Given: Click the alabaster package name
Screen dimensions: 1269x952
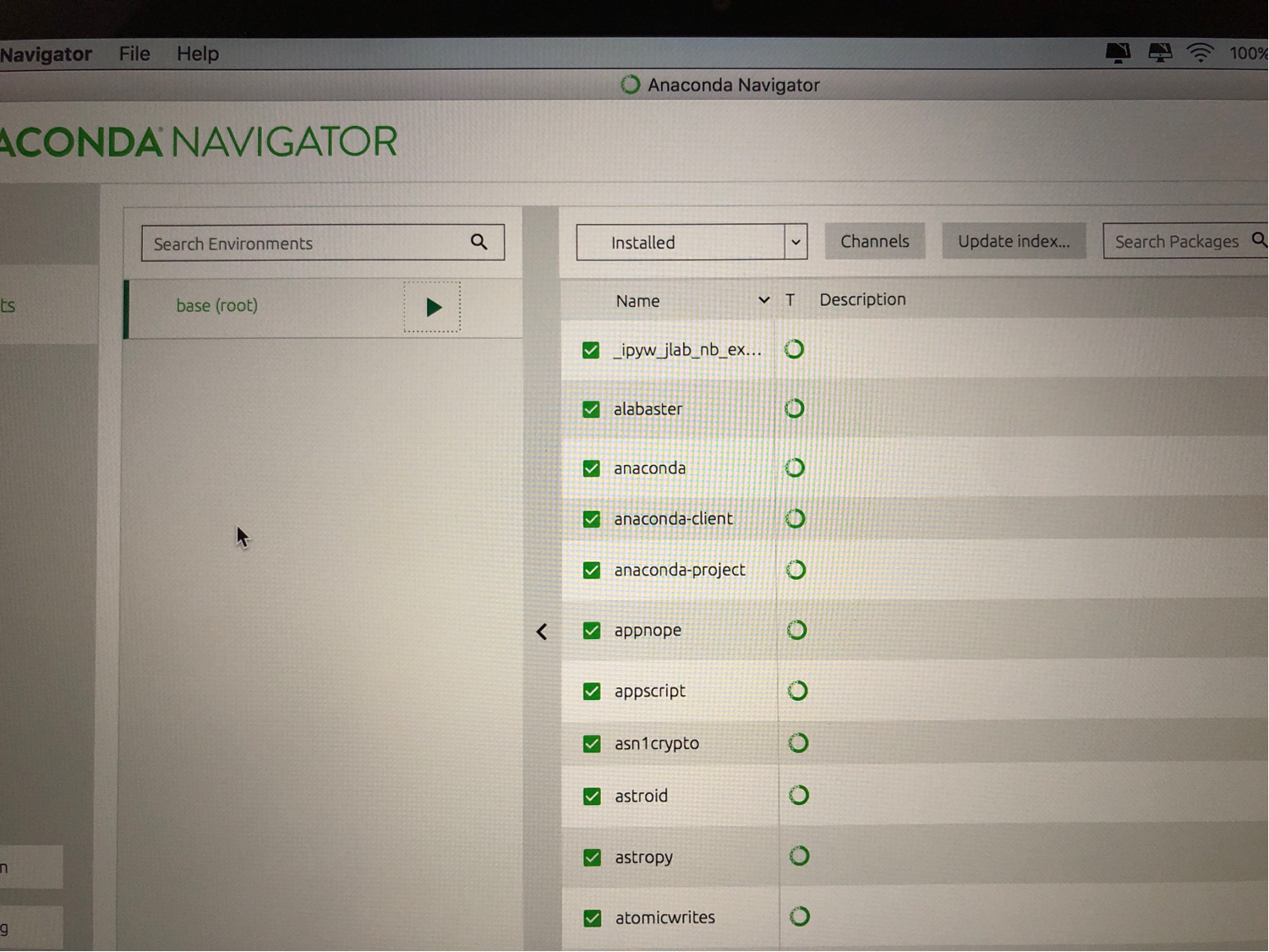Looking at the screenshot, I should [x=648, y=408].
